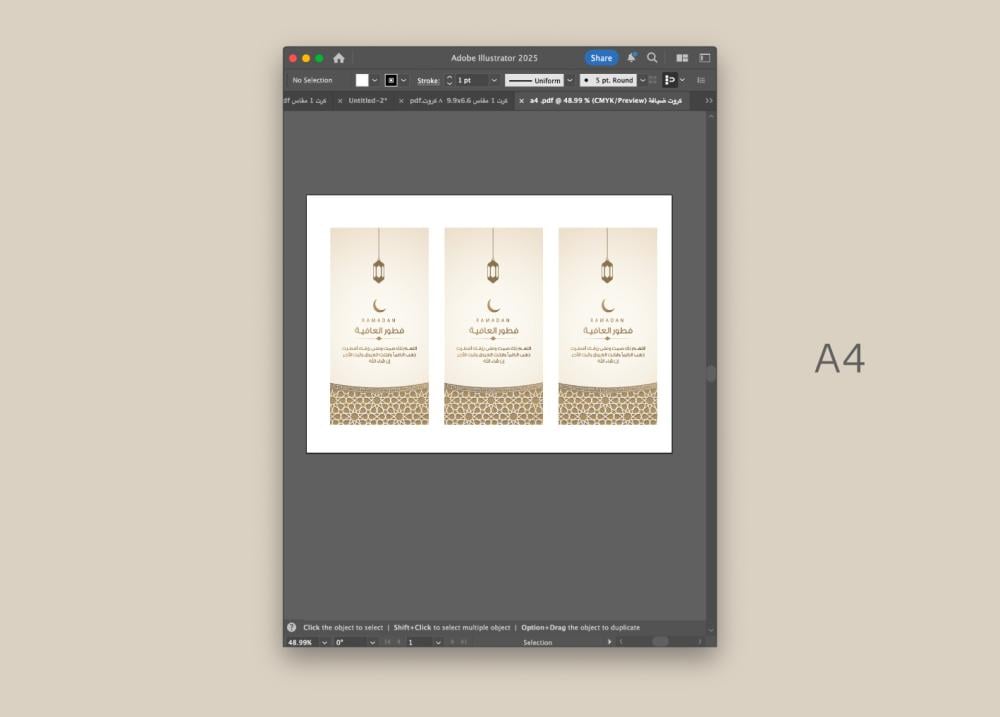This screenshot has width=1000, height=717.
Task: Click the workspace switcher icon
Action: 704,58
